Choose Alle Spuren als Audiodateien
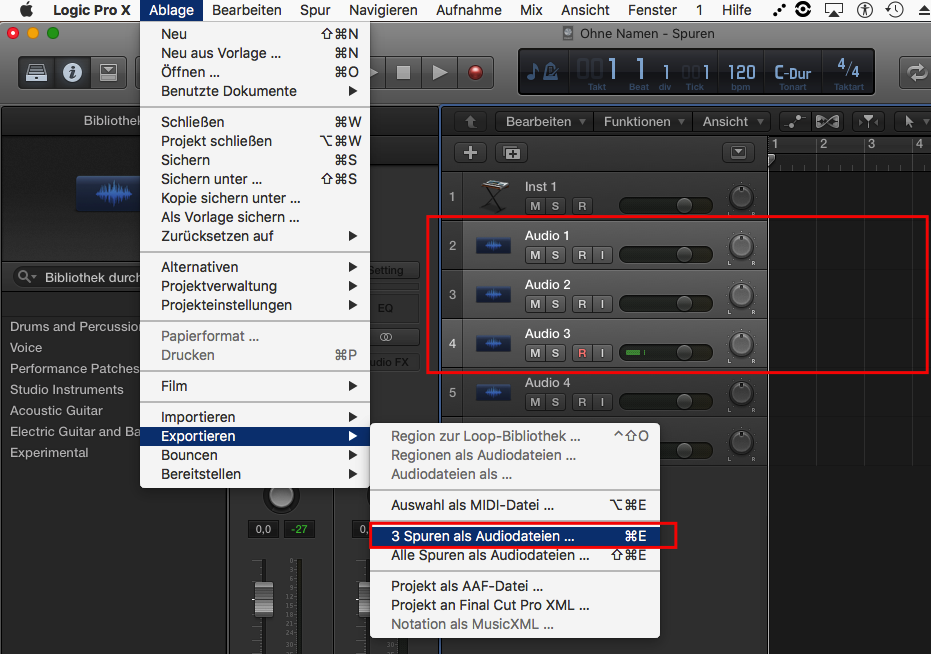Image resolution: width=931 pixels, height=654 pixels. 515,555
